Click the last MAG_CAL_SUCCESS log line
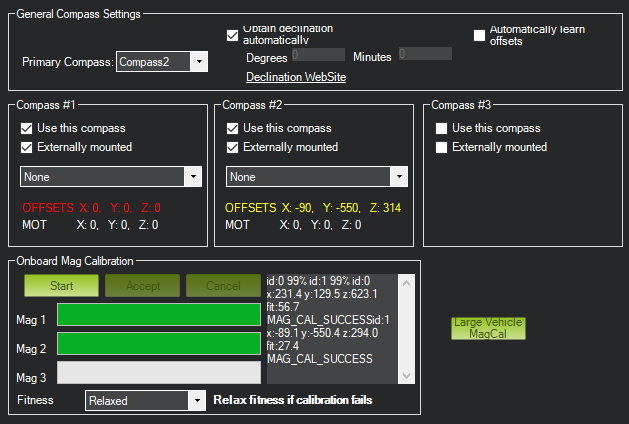 pos(320,359)
